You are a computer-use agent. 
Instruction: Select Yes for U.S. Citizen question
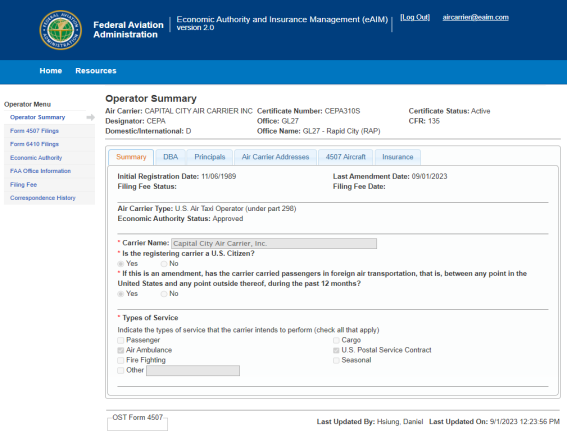tap(121, 264)
